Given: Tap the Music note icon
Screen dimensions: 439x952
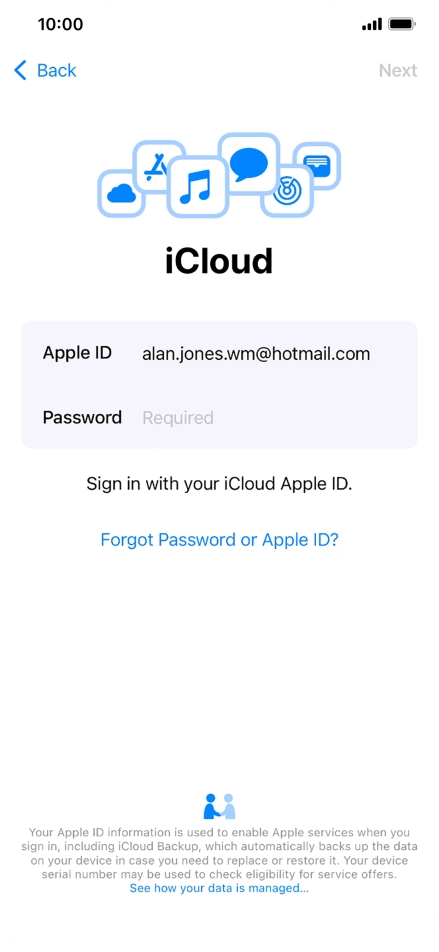Looking at the screenshot, I should pyautogui.click(x=196, y=186).
